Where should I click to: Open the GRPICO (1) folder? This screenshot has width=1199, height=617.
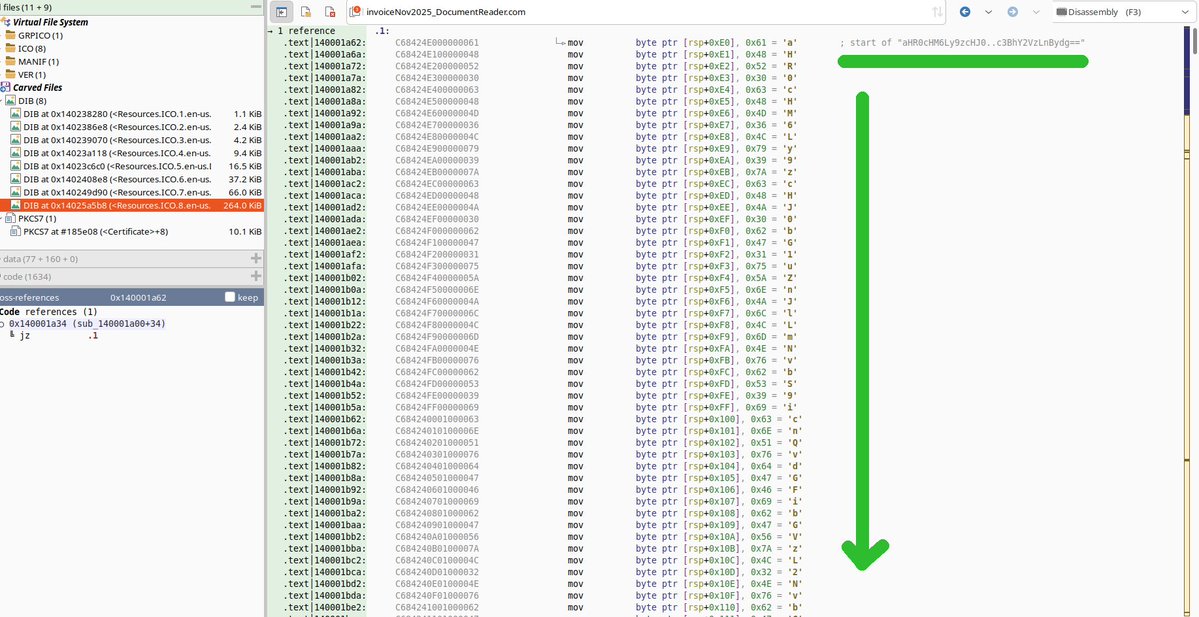(41, 35)
